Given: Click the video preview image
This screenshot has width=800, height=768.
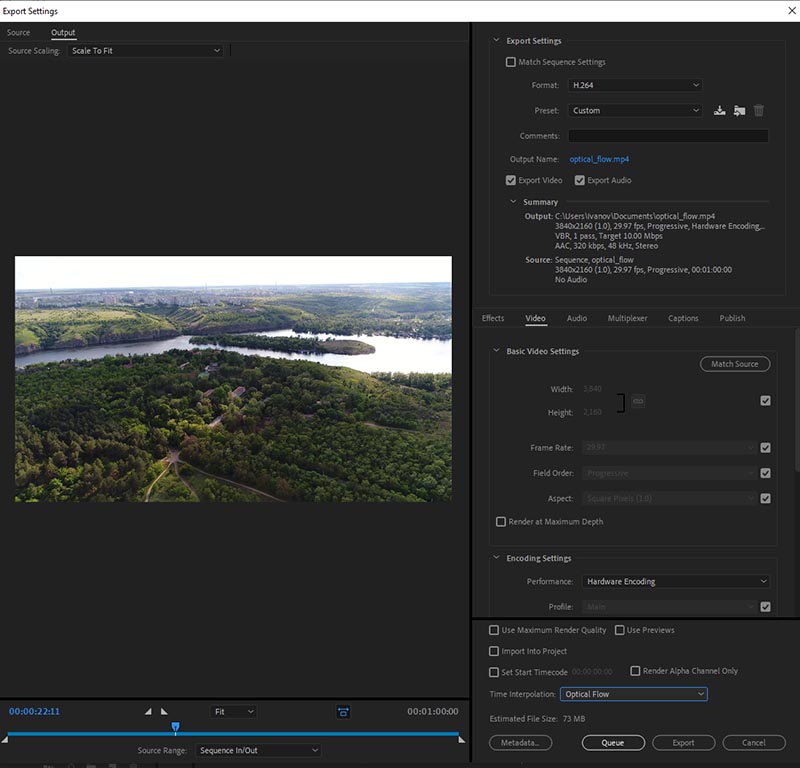Looking at the screenshot, I should (233, 379).
